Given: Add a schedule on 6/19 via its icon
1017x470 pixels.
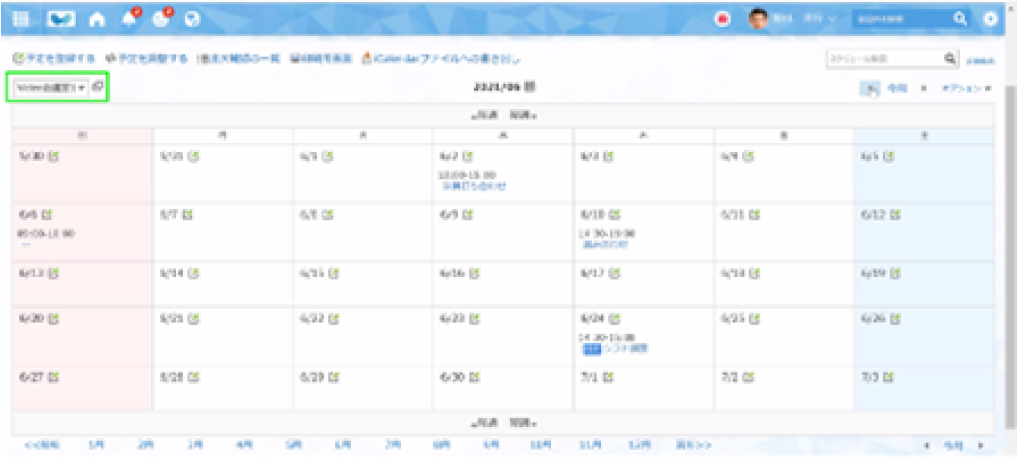Looking at the screenshot, I should tap(895, 274).
